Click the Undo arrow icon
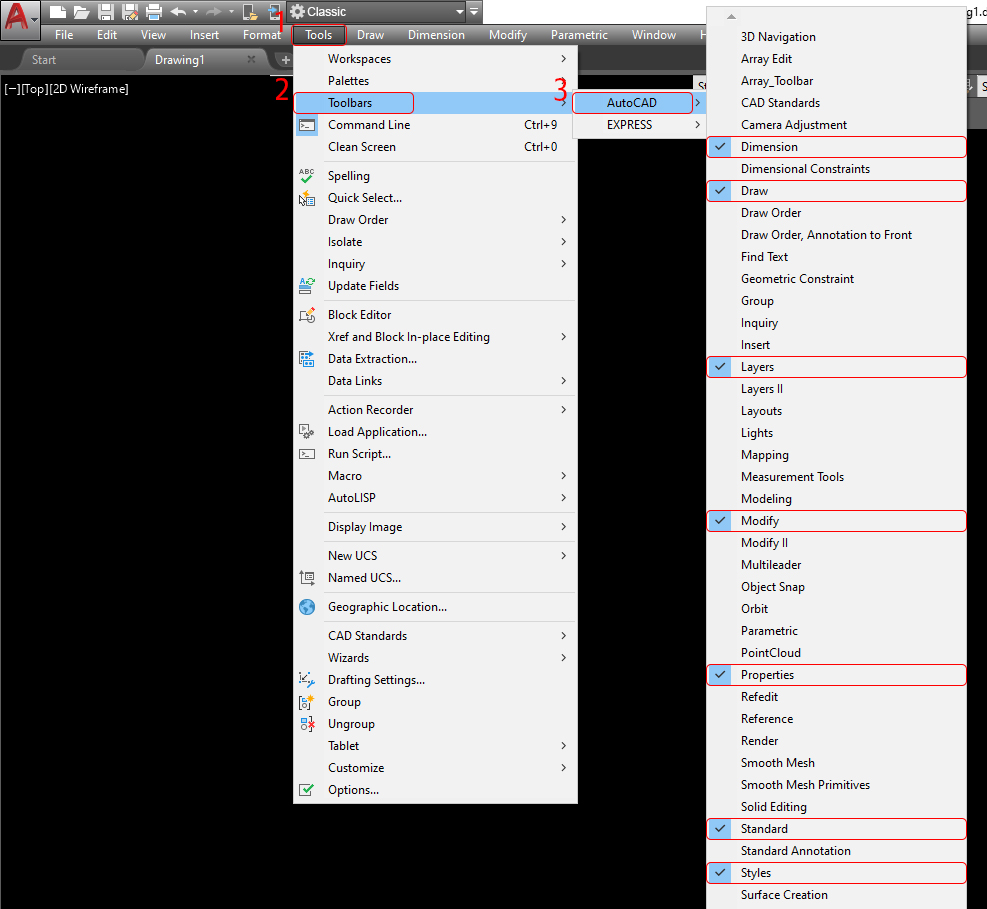 [178, 11]
